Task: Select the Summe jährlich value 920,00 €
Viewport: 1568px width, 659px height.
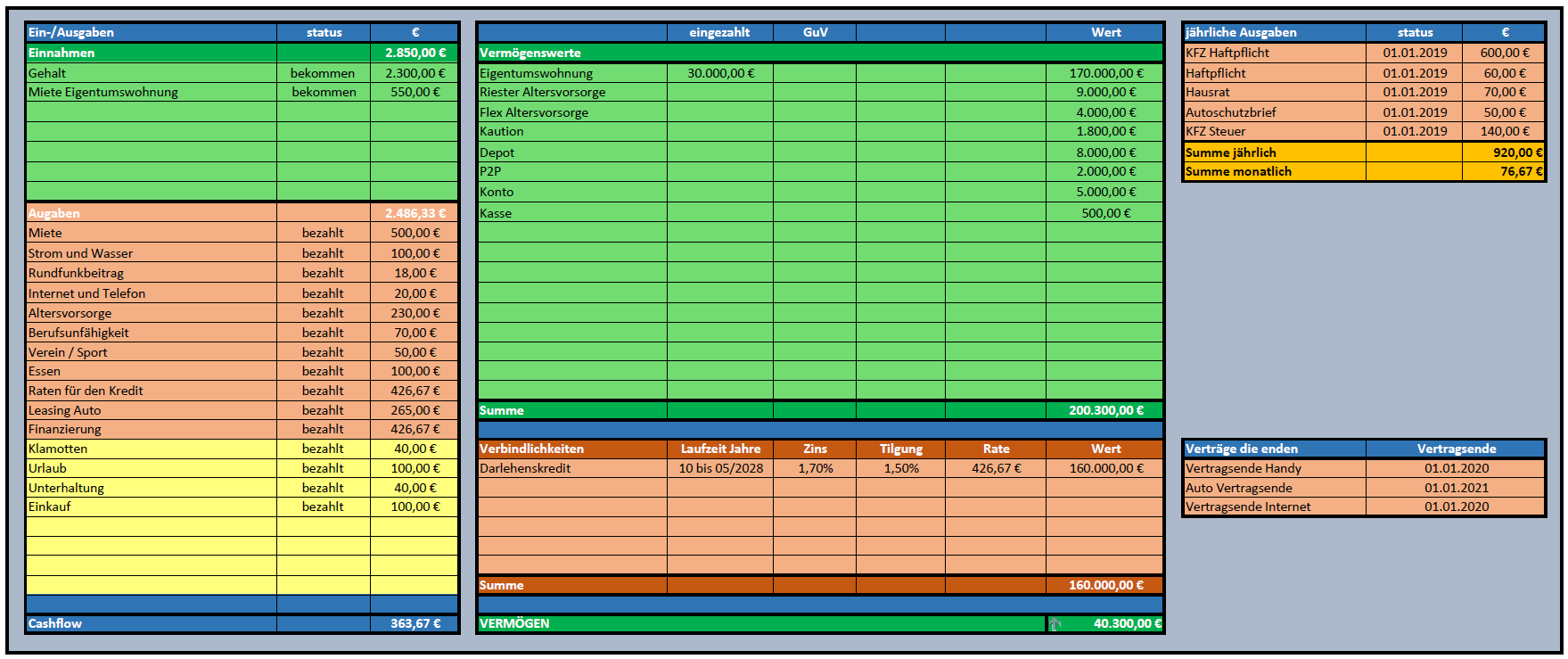Action: (x=1504, y=152)
